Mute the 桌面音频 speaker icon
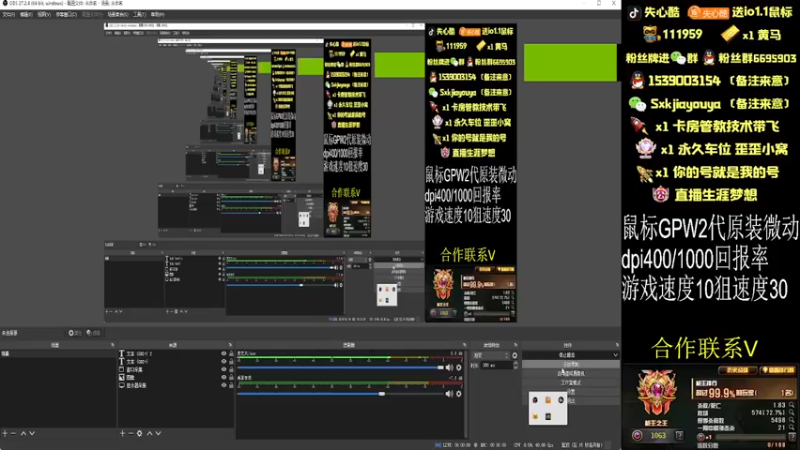 pos(449,394)
